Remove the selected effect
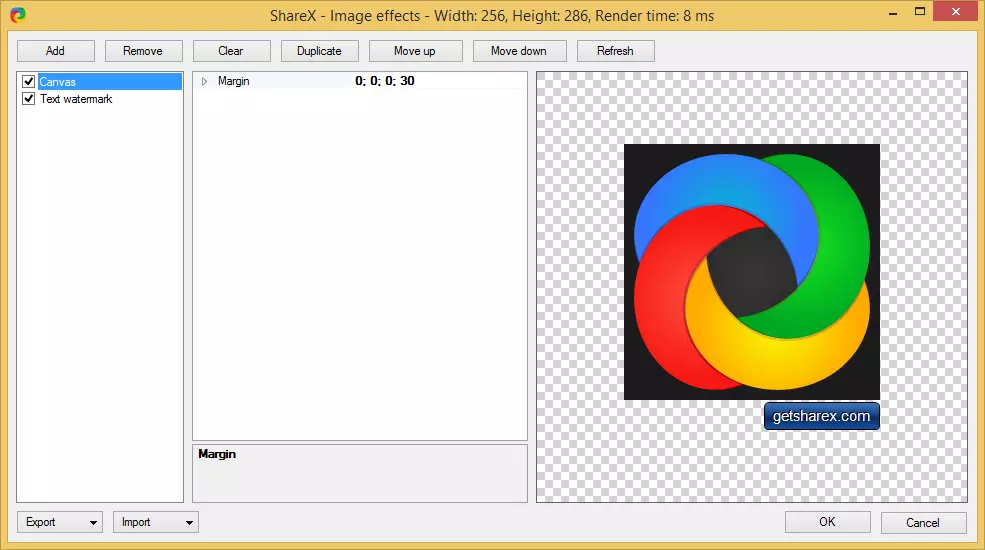 coord(143,51)
